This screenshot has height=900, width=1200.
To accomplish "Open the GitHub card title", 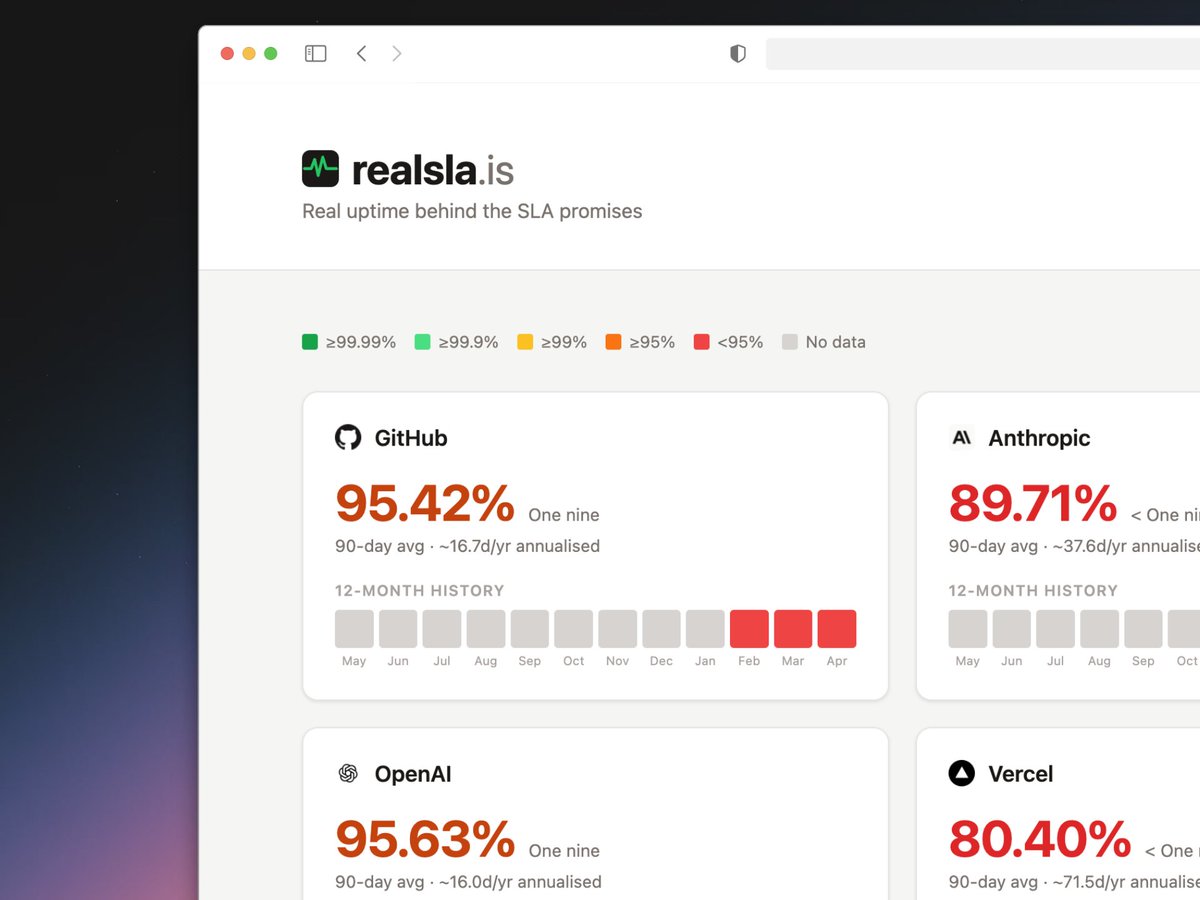I will click(x=411, y=438).
